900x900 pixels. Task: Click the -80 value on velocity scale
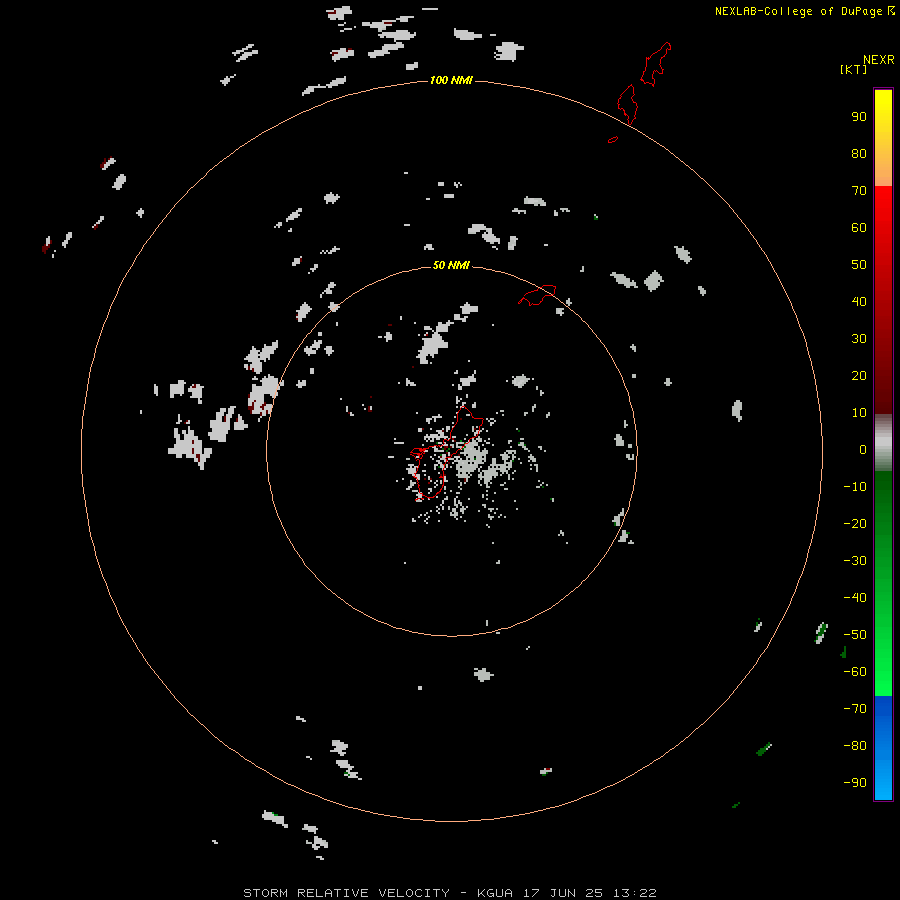coord(855,746)
